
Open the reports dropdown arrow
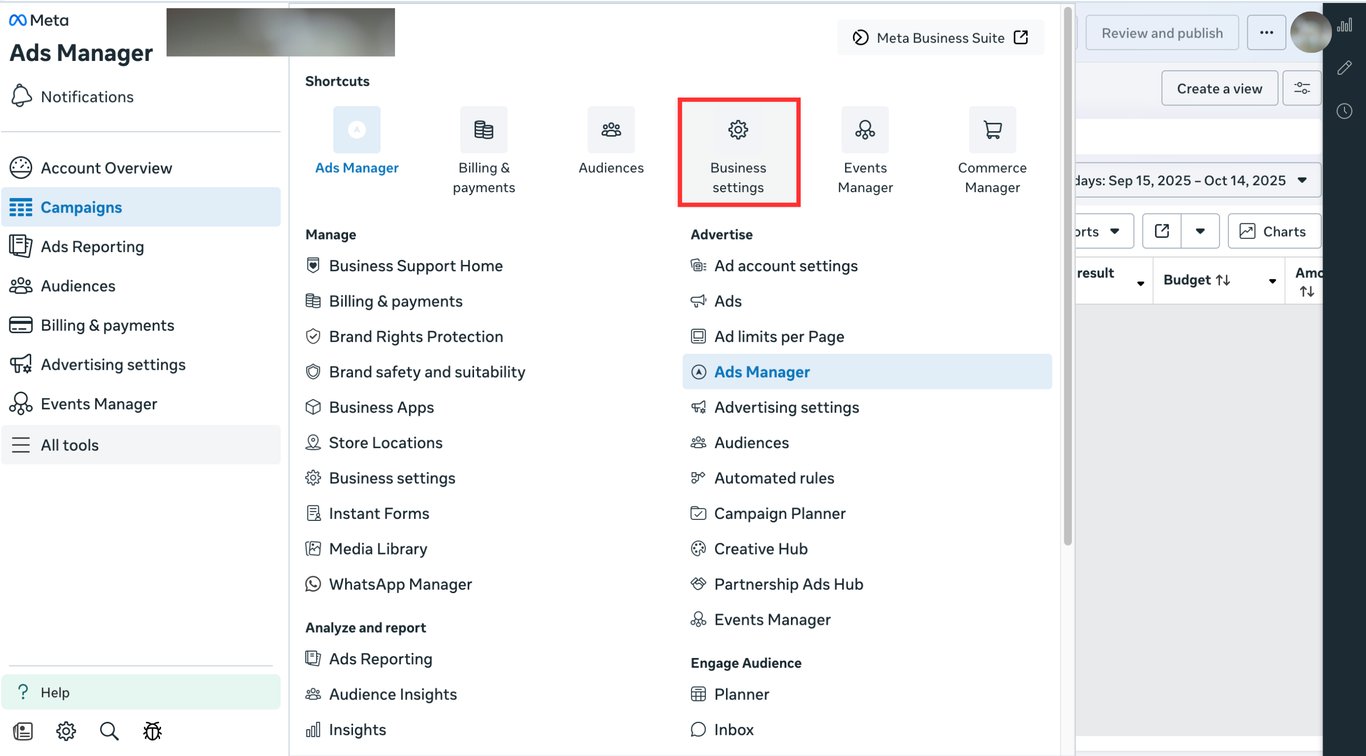(1116, 231)
